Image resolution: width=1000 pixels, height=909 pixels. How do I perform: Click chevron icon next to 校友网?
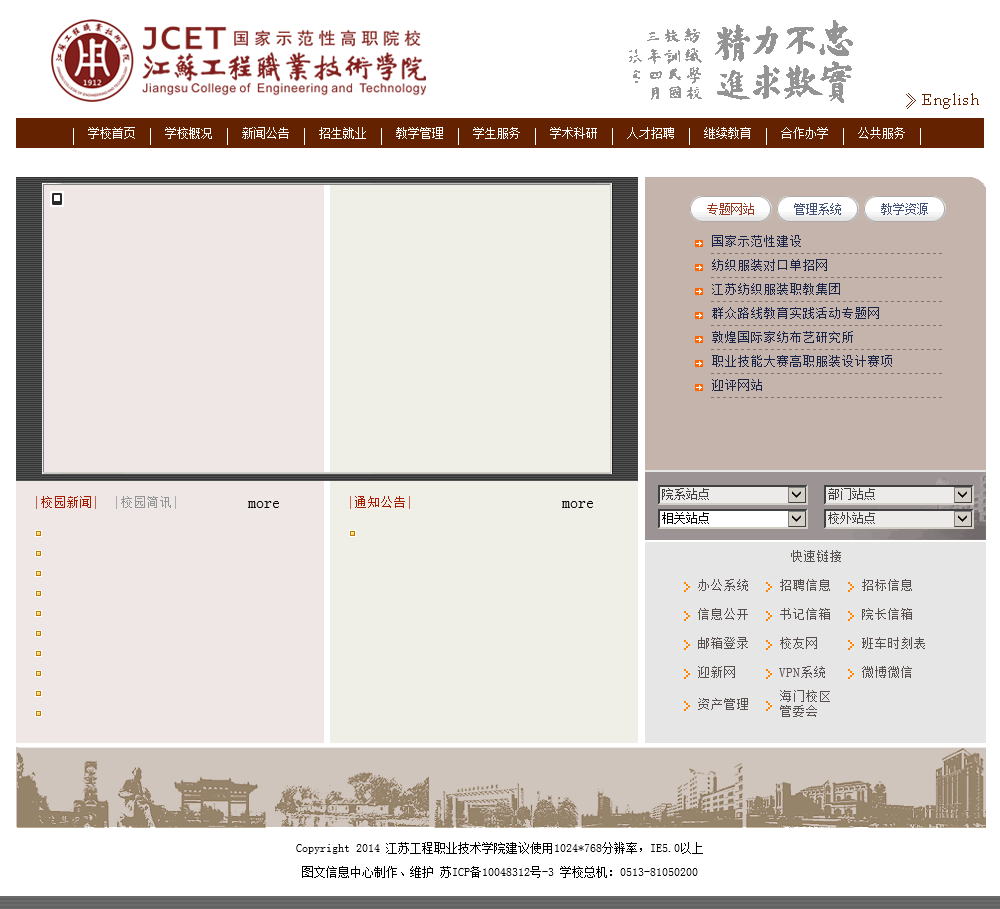[768, 645]
